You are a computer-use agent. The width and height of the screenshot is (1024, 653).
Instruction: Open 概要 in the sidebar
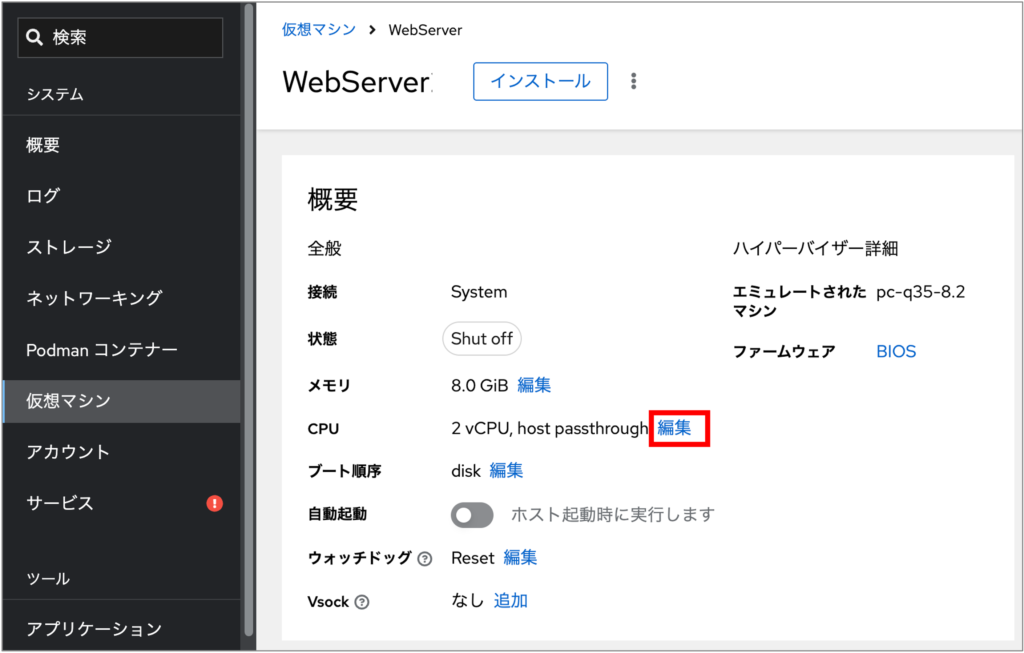(121, 144)
